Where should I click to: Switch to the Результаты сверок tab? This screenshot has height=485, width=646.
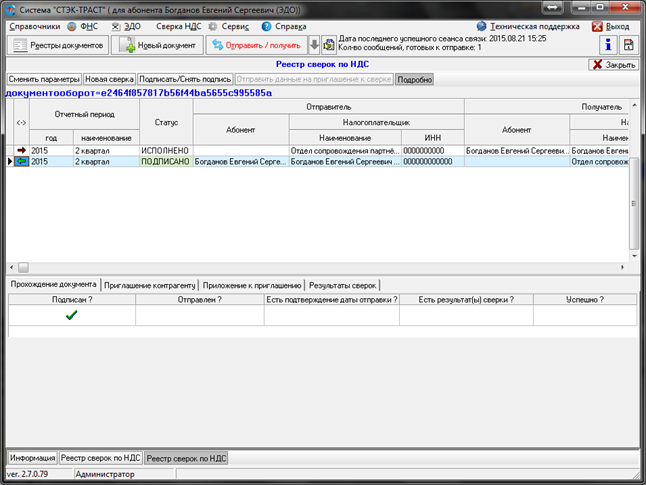pyautogui.click(x=342, y=285)
